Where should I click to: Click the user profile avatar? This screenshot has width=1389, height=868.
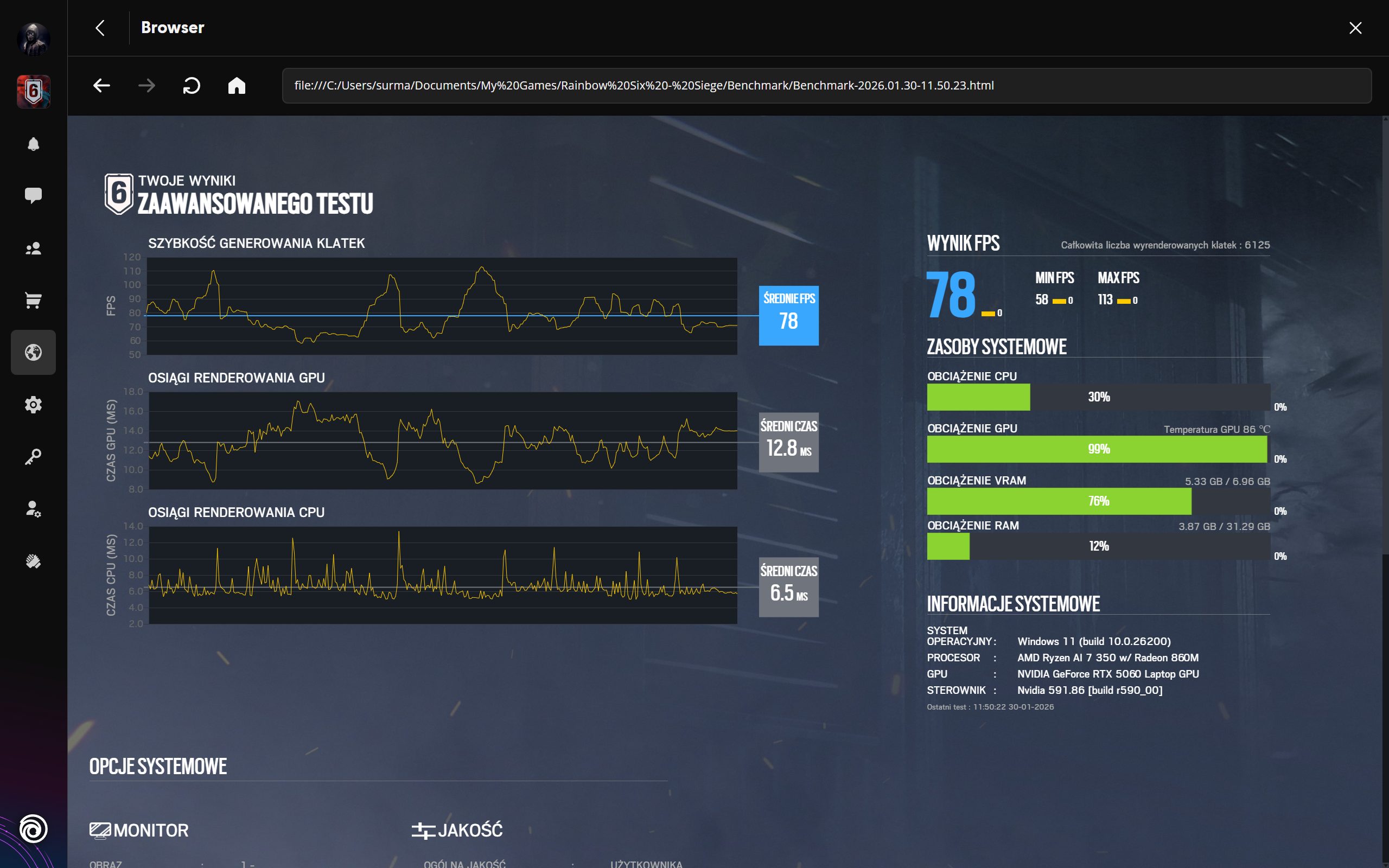[x=33, y=39]
